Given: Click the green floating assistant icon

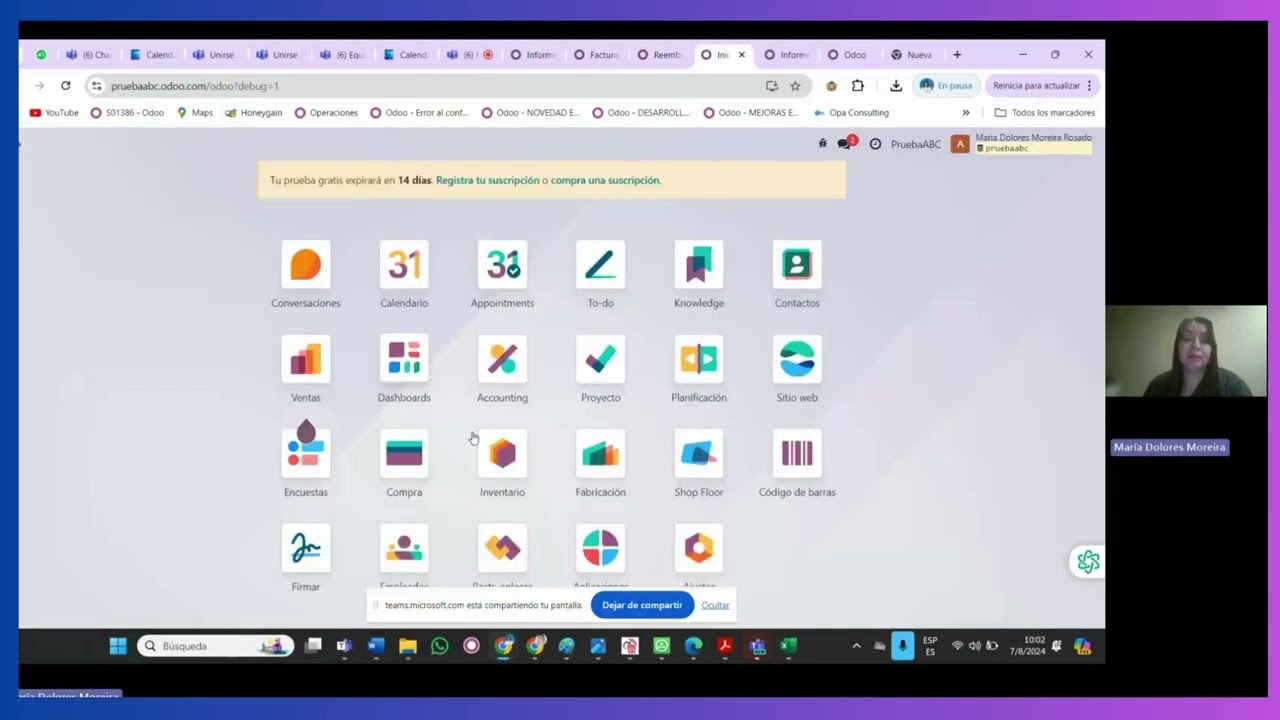Looking at the screenshot, I should click(1088, 562).
